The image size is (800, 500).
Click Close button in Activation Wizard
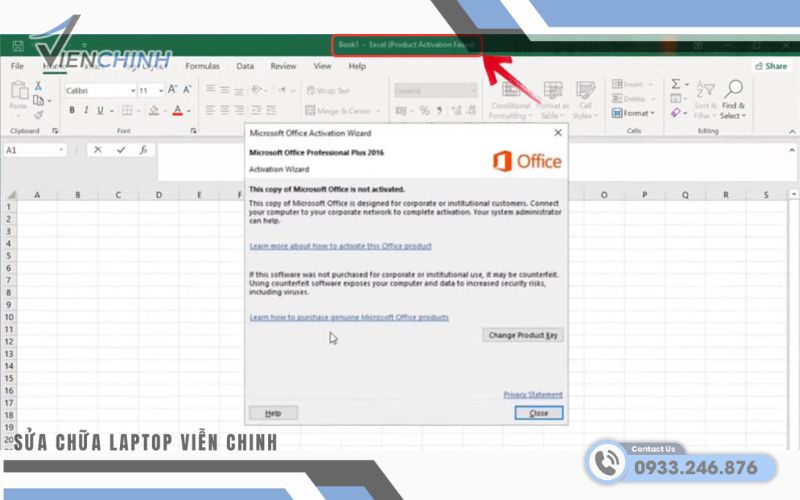click(539, 413)
